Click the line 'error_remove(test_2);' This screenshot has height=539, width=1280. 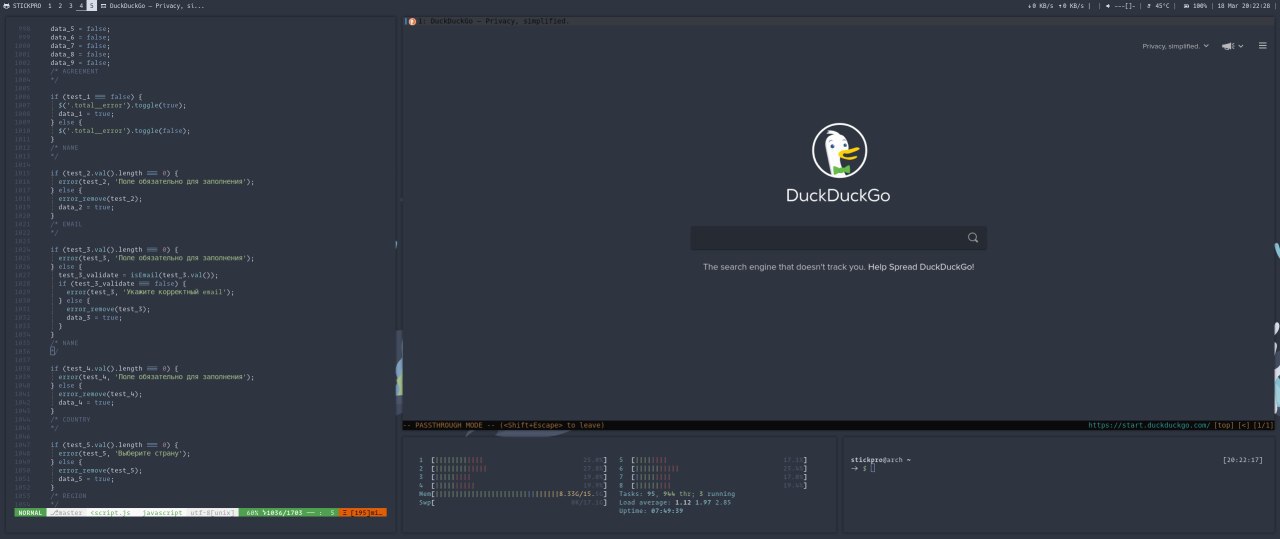pyautogui.click(x=100, y=198)
